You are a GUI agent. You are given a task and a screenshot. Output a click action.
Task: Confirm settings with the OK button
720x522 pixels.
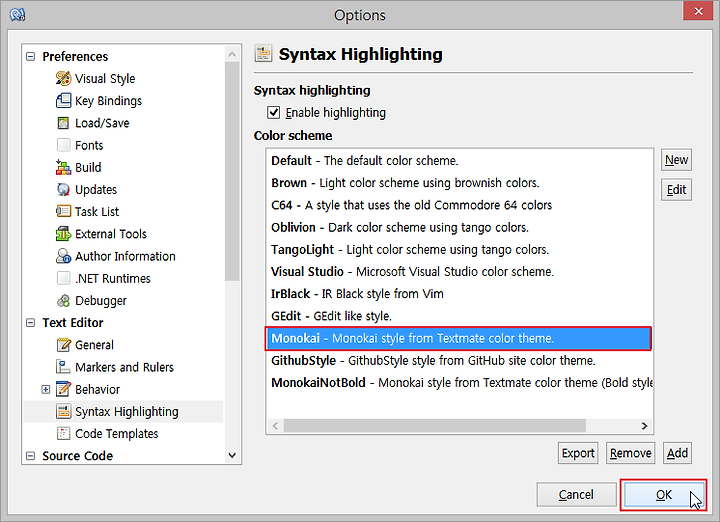tap(664, 494)
